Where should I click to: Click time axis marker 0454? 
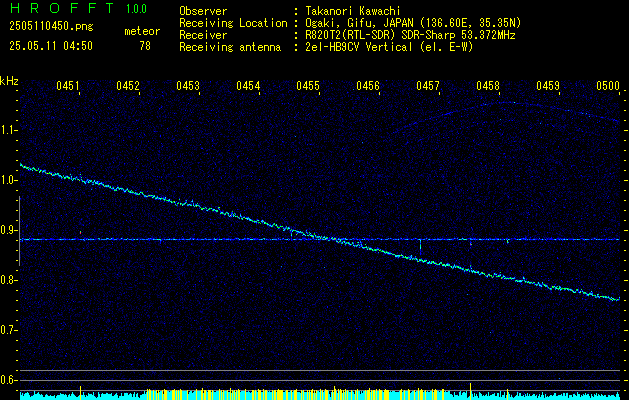[248, 85]
